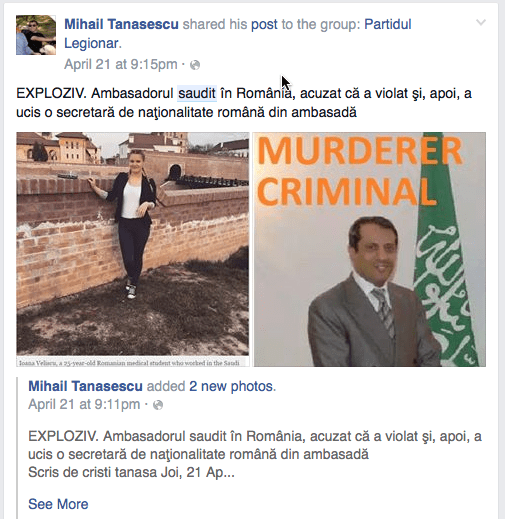Visit the Partidul Legionar group

pyautogui.click(x=388, y=24)
